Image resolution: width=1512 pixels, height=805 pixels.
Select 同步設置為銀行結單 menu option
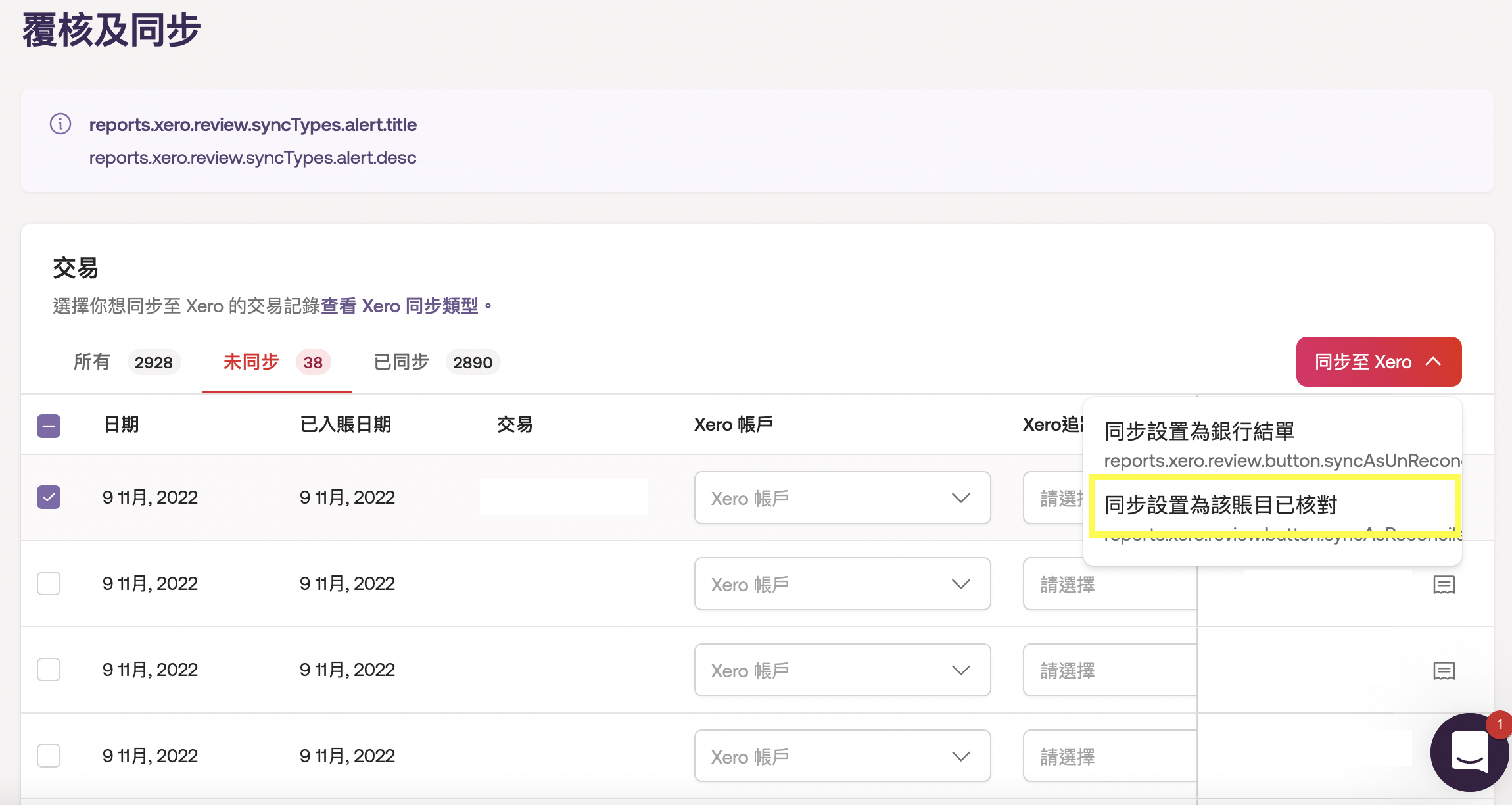tap(1199, 431)
